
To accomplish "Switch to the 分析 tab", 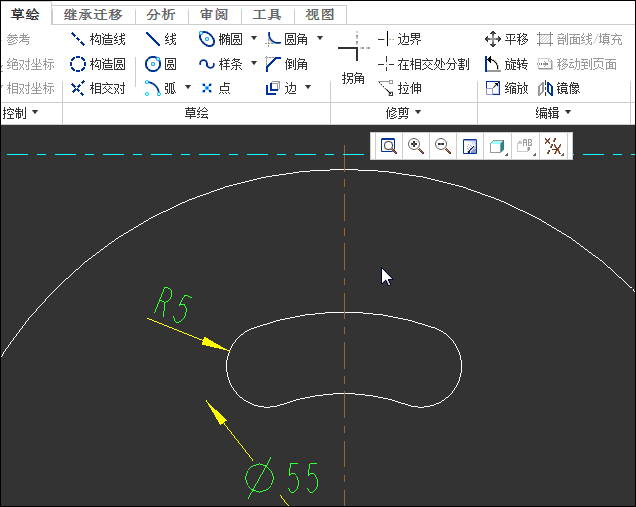I will [x=160, y=14].
